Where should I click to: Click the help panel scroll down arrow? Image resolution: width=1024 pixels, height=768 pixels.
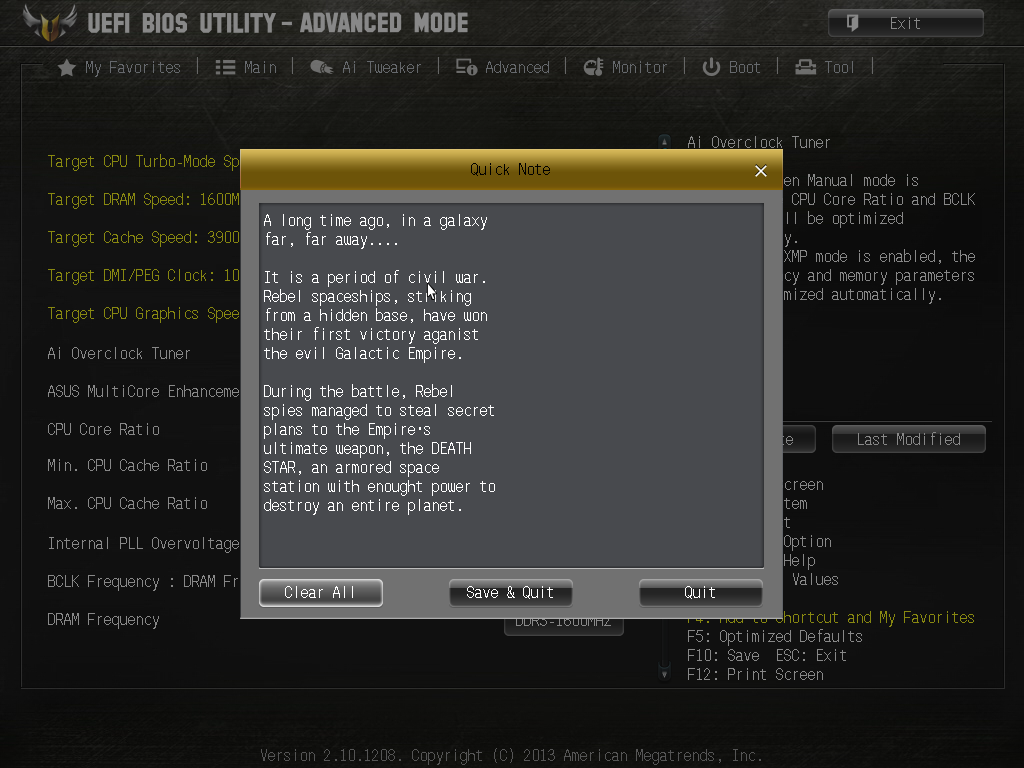[x=664, y=673]
